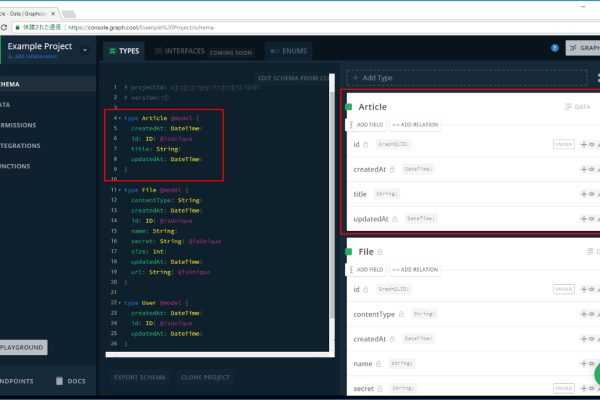Click the eye icon in Article id row

coord(591,144)
